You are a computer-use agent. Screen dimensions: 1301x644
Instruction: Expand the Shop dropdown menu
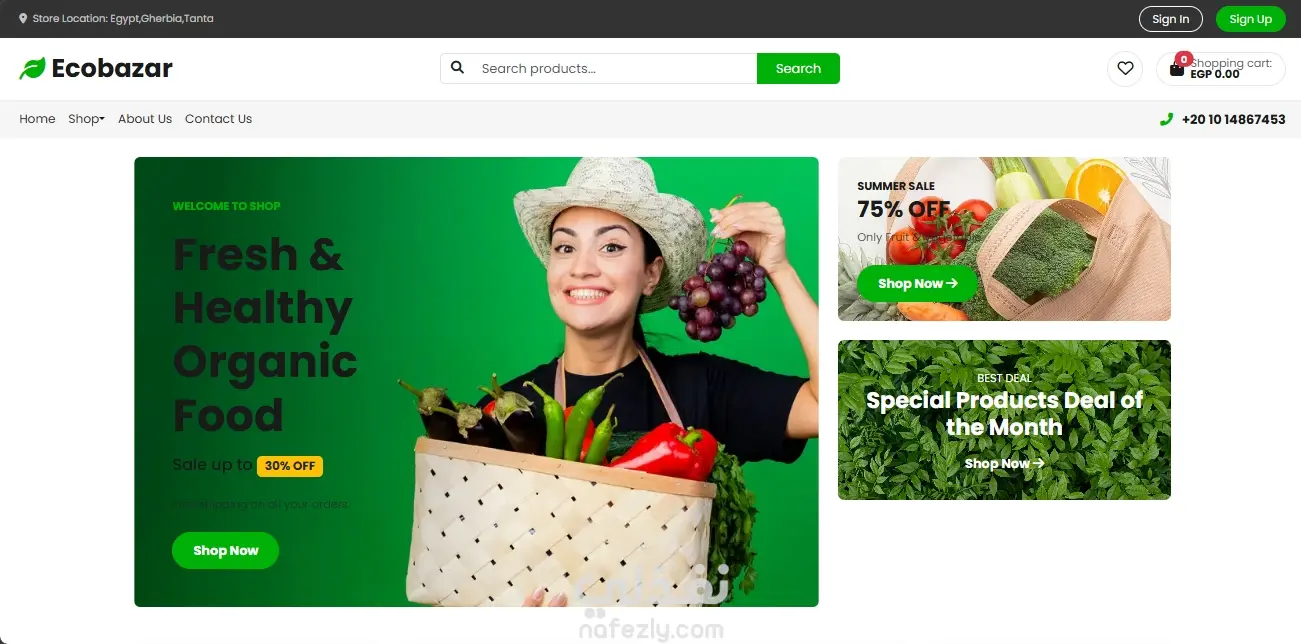click(x=86, y=119)
